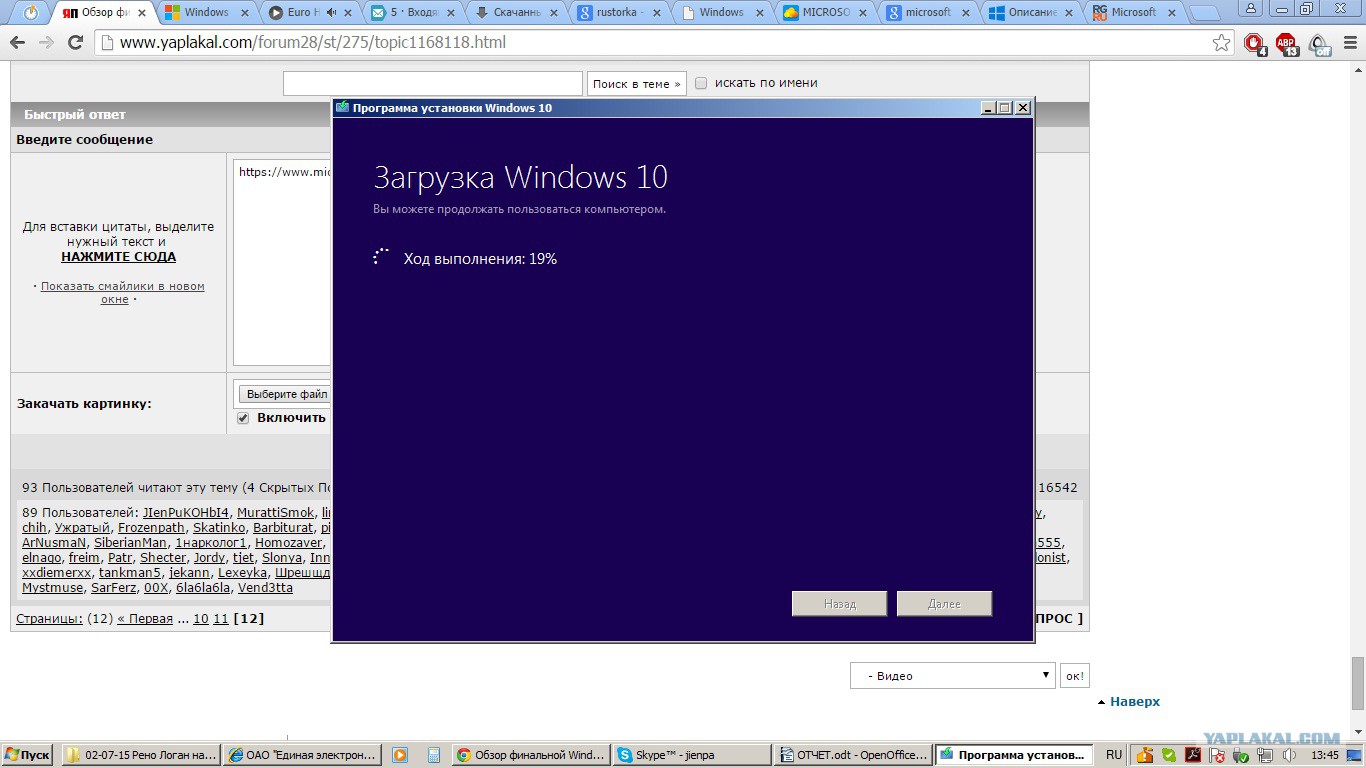Open 'Показать смайлики в новом окне' link
The image size is (1366, 768).
coord(122,292)
